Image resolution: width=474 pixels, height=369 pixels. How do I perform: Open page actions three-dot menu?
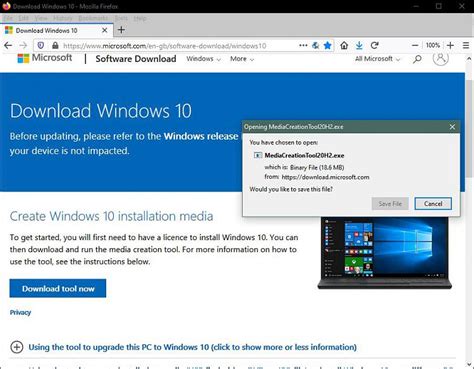click(303, 45)
